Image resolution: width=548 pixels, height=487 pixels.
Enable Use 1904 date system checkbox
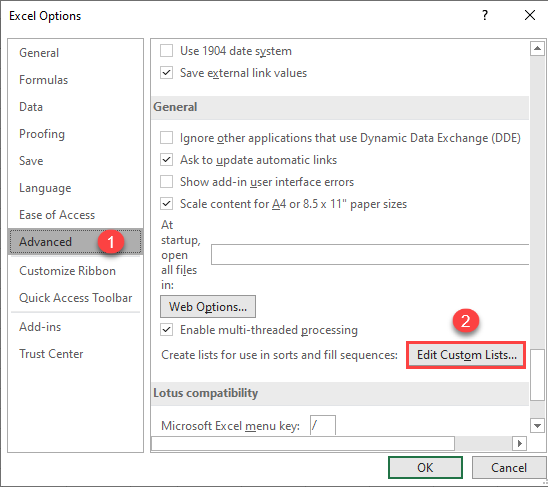click(x=166, y=51)
